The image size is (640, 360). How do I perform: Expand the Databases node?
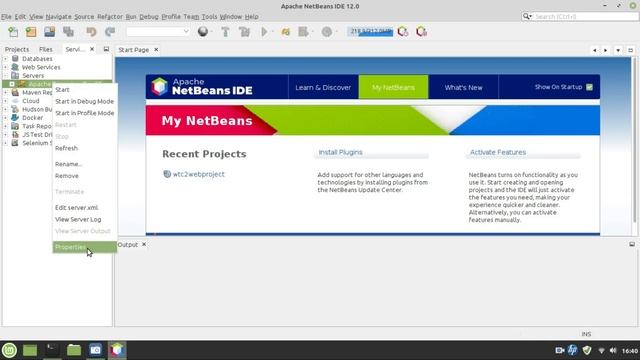tap(5, 58)
